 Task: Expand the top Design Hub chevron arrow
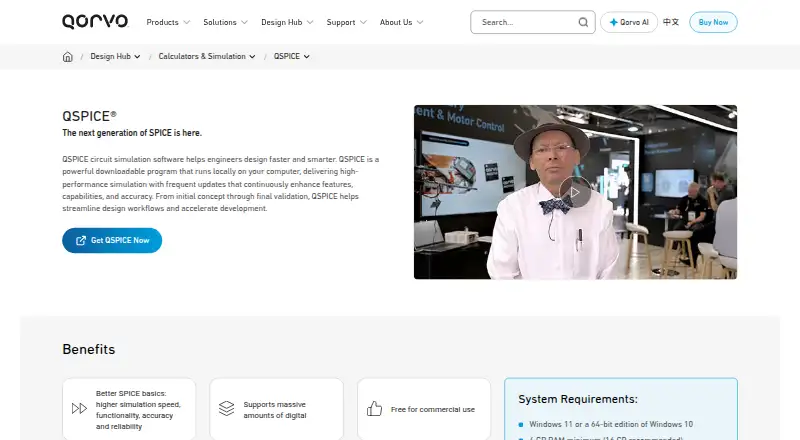310,22
